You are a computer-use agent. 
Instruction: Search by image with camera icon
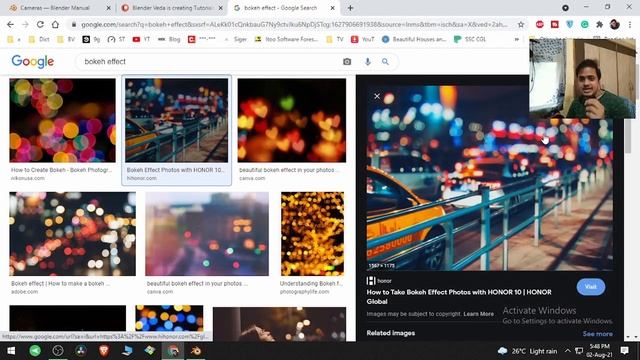(x=347, y=62)
